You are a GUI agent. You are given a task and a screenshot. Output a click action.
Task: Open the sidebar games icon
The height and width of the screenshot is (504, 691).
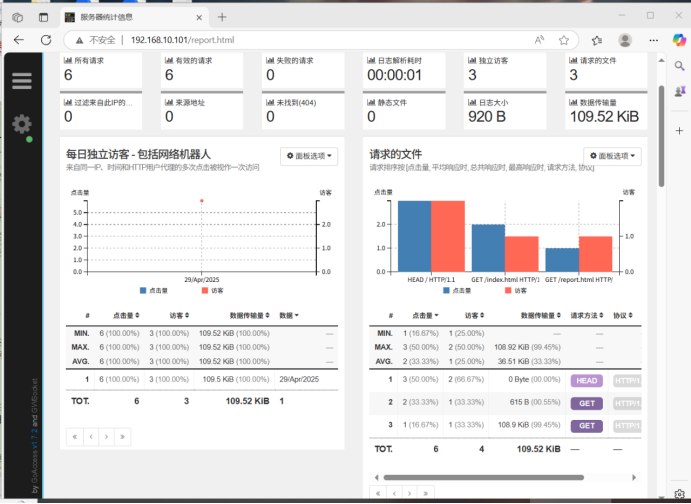[x=679, y=91]
